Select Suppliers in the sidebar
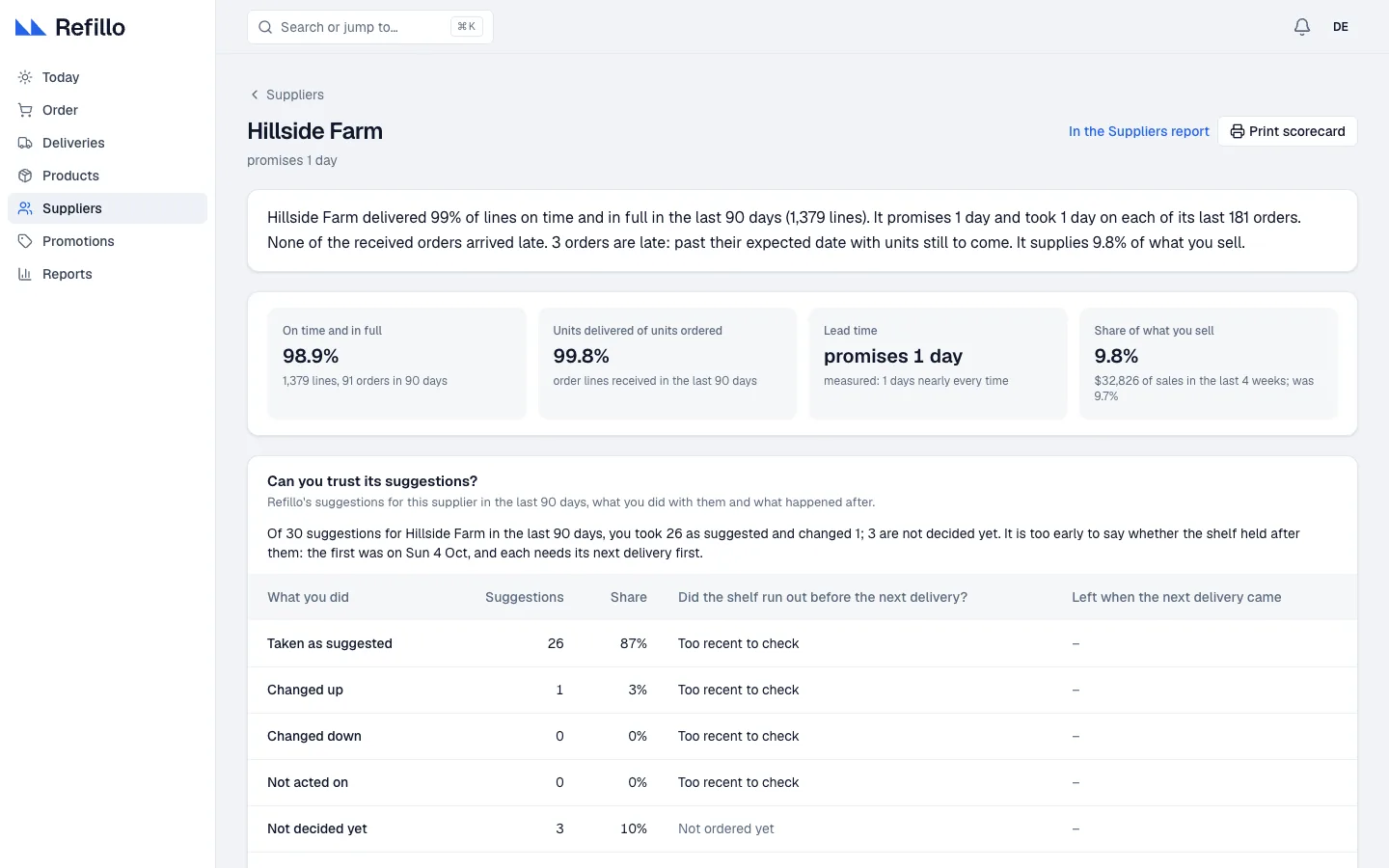 (x=107, y=208)
